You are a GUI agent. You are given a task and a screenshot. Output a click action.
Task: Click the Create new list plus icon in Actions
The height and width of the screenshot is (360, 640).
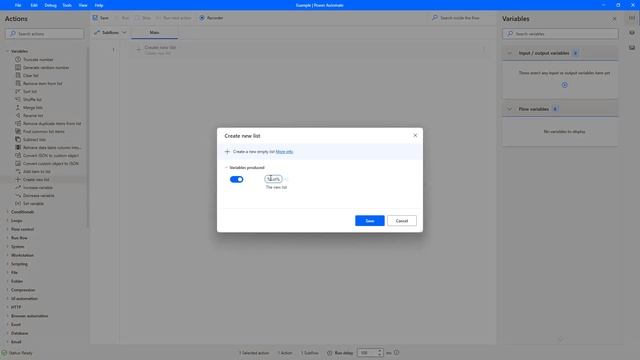[x=18, y=180]
